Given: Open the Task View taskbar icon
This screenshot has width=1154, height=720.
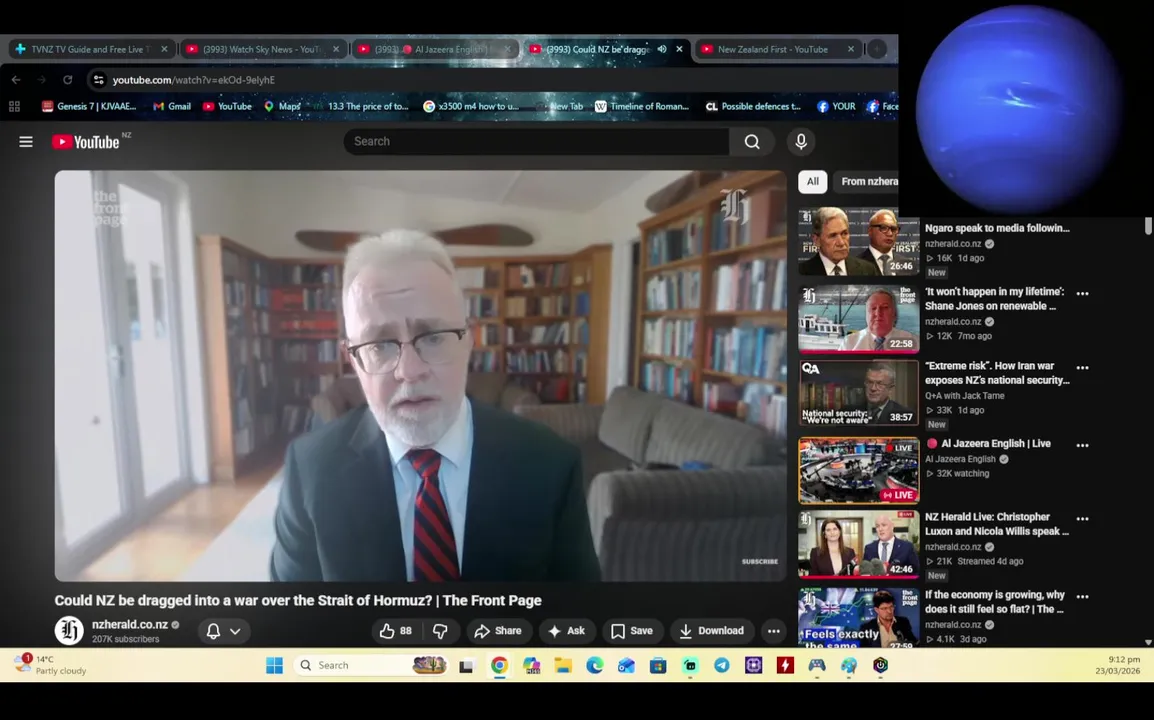Looking at the screenshot, I should (x=466, y=666).
